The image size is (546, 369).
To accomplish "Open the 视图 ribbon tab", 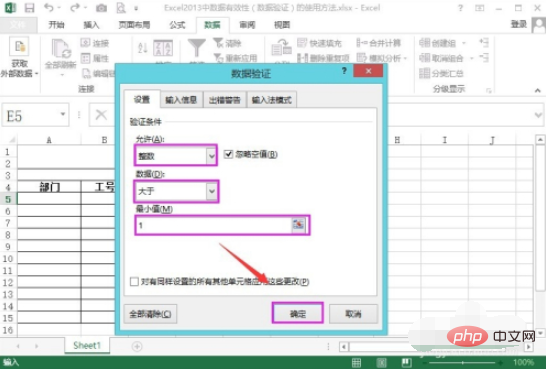I will [x=282, y=25].
